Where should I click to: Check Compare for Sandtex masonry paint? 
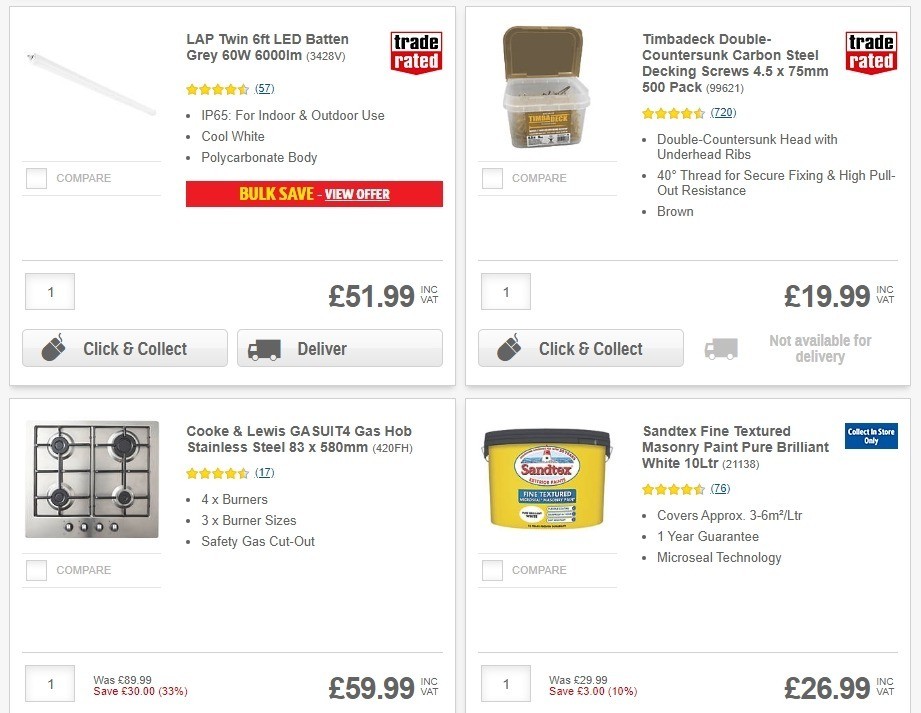(x=491, y=570)
